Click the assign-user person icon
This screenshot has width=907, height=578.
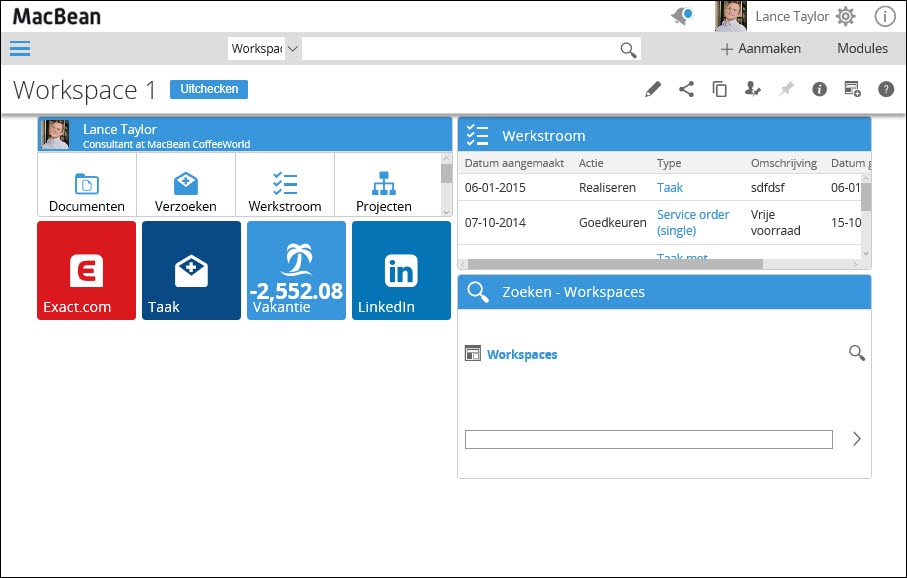coord(753,89)
